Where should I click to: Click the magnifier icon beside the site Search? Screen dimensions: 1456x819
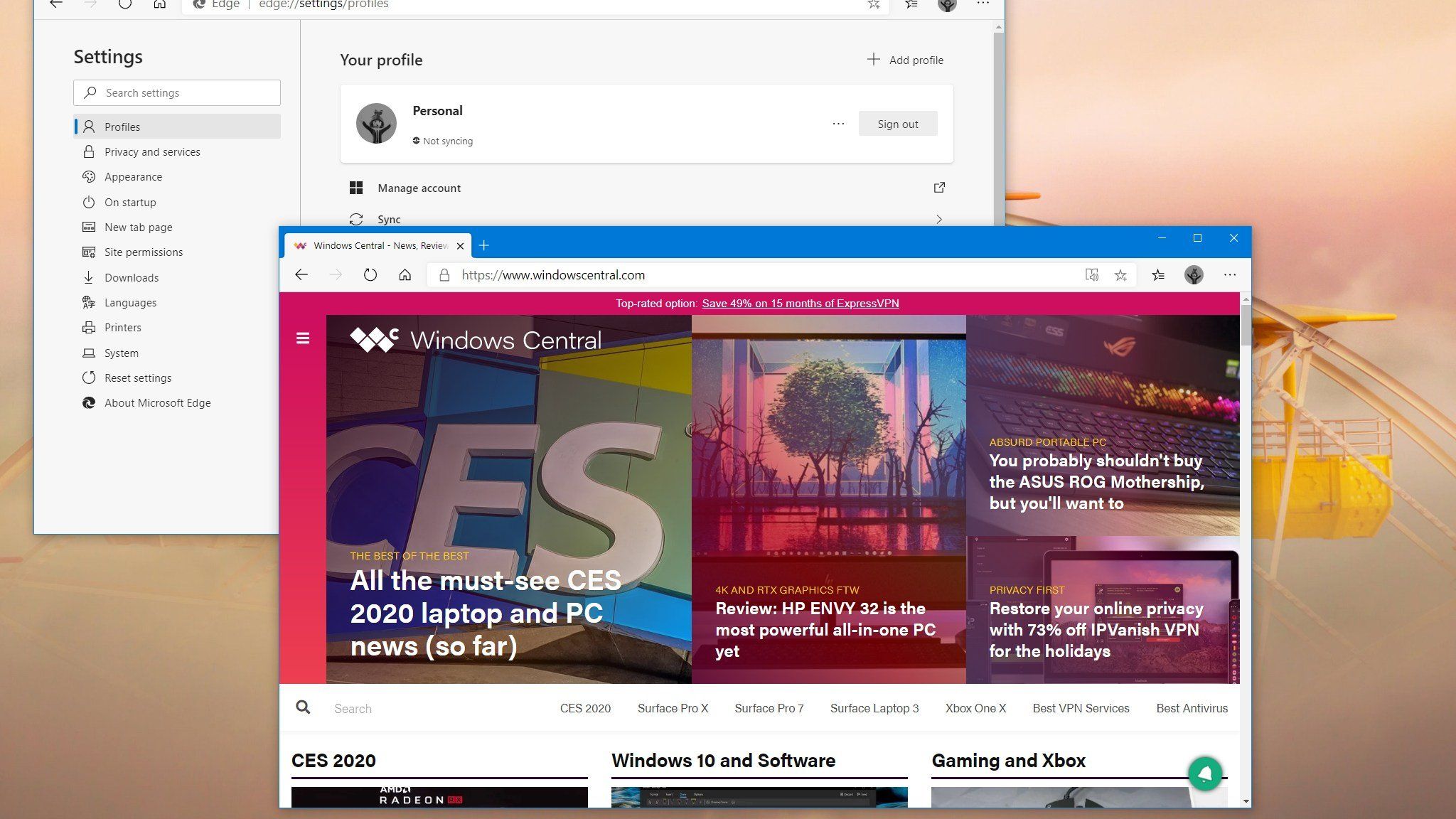[303, 707]
